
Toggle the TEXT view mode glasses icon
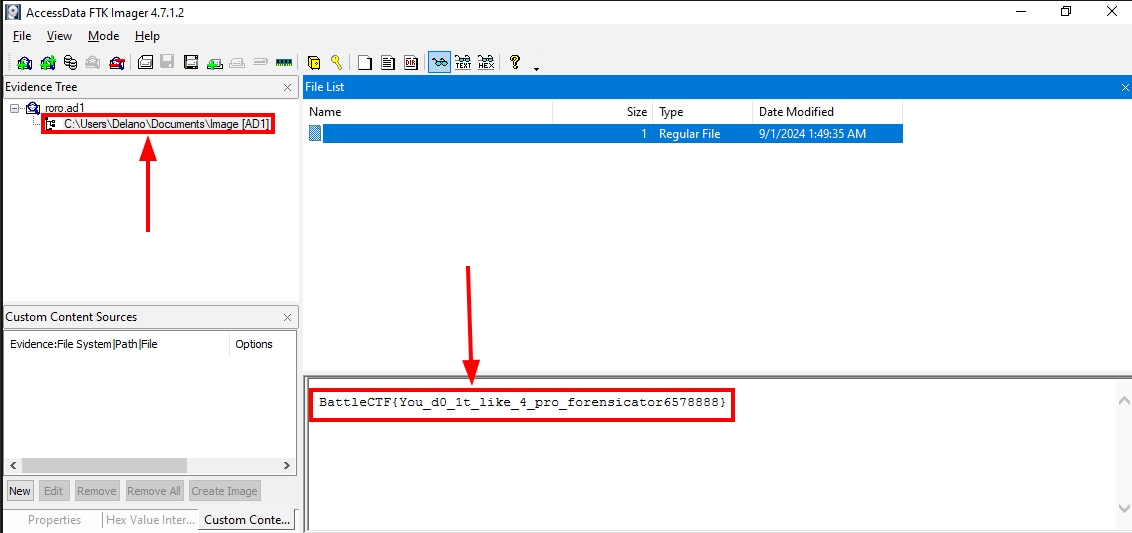463,63
